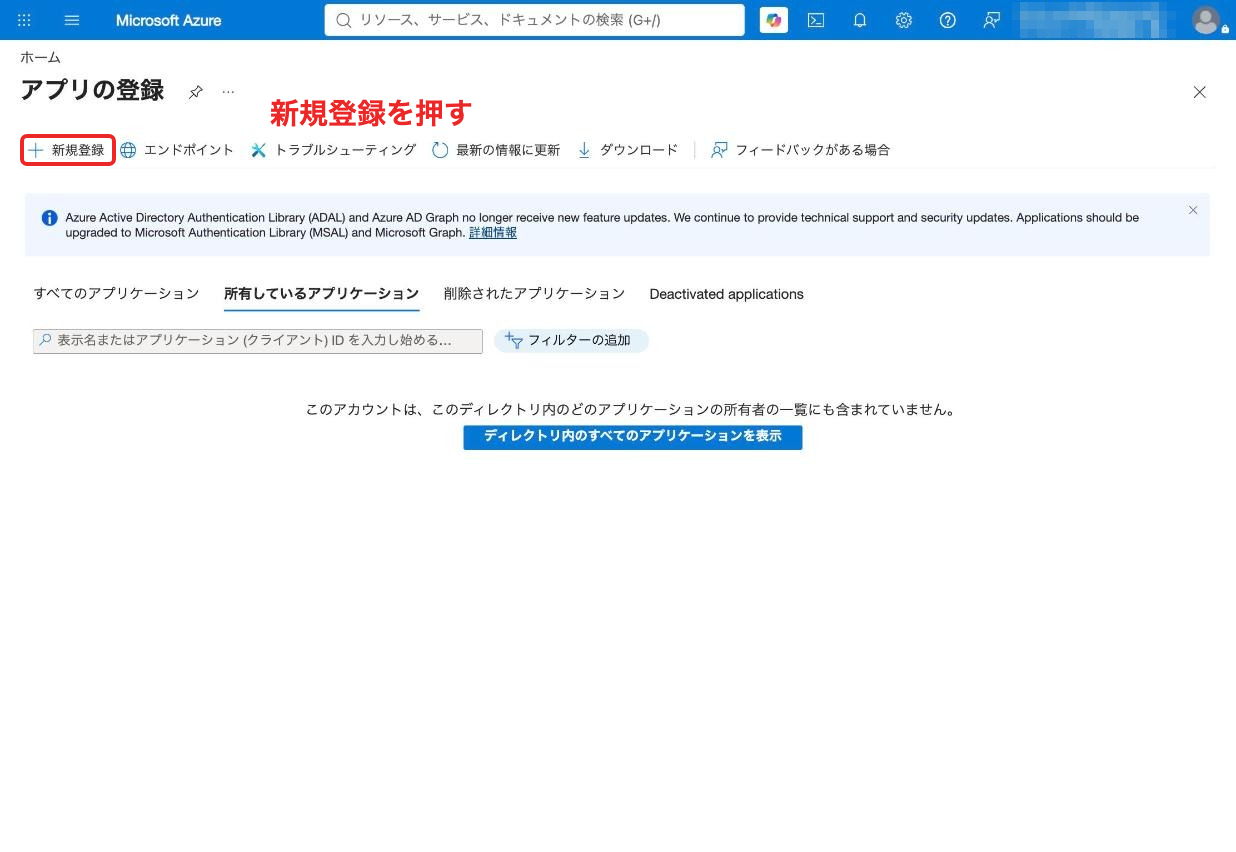Click フィードバックがある場合 toolbar item
This screenshot has height=852, width=1236.
[800, 150]
